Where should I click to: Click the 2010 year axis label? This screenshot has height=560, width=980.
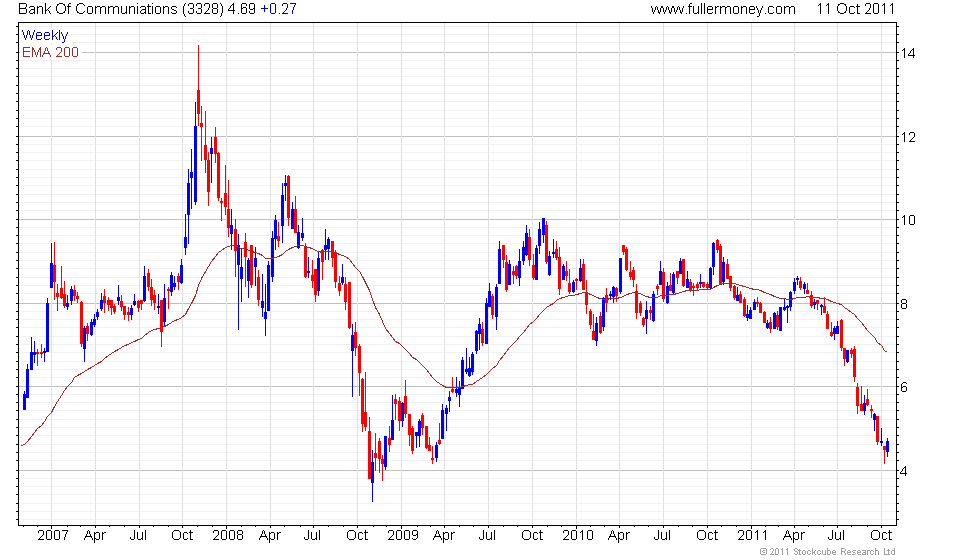click(578, 536)
